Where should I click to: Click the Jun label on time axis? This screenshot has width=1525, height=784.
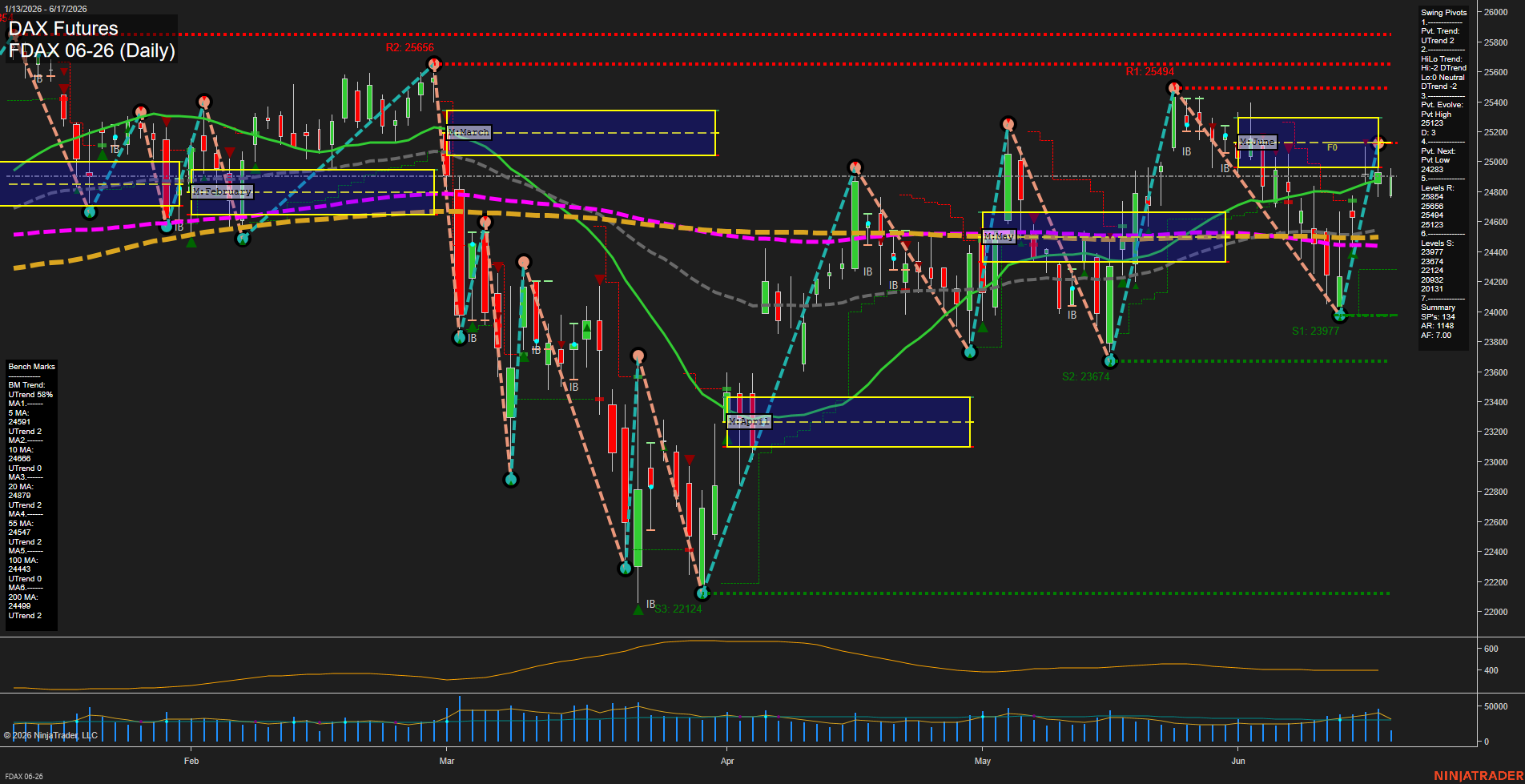click(1238, 761)
